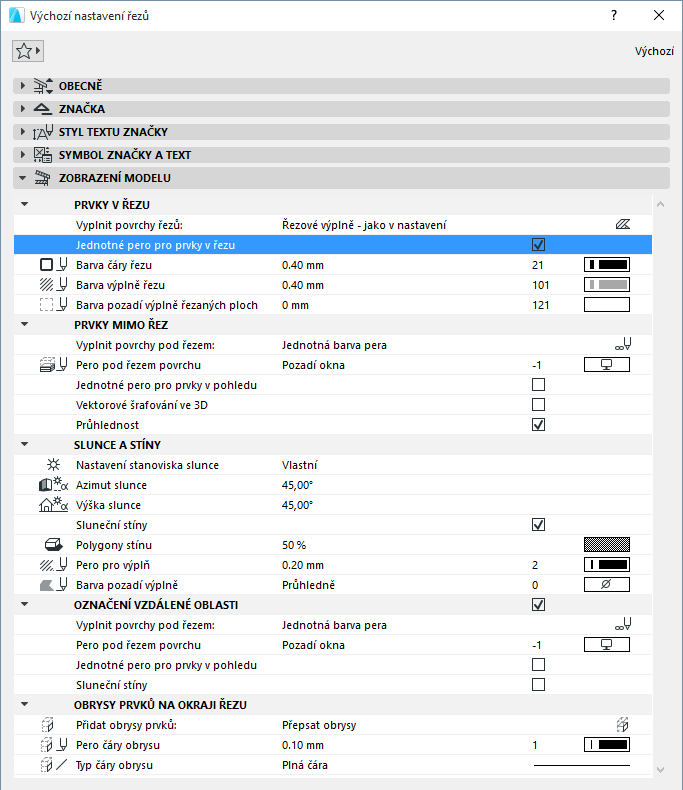The height and width of the screenshot is (790, 683).
Task: Click pen number 21 field
Action: pos(538,265)
